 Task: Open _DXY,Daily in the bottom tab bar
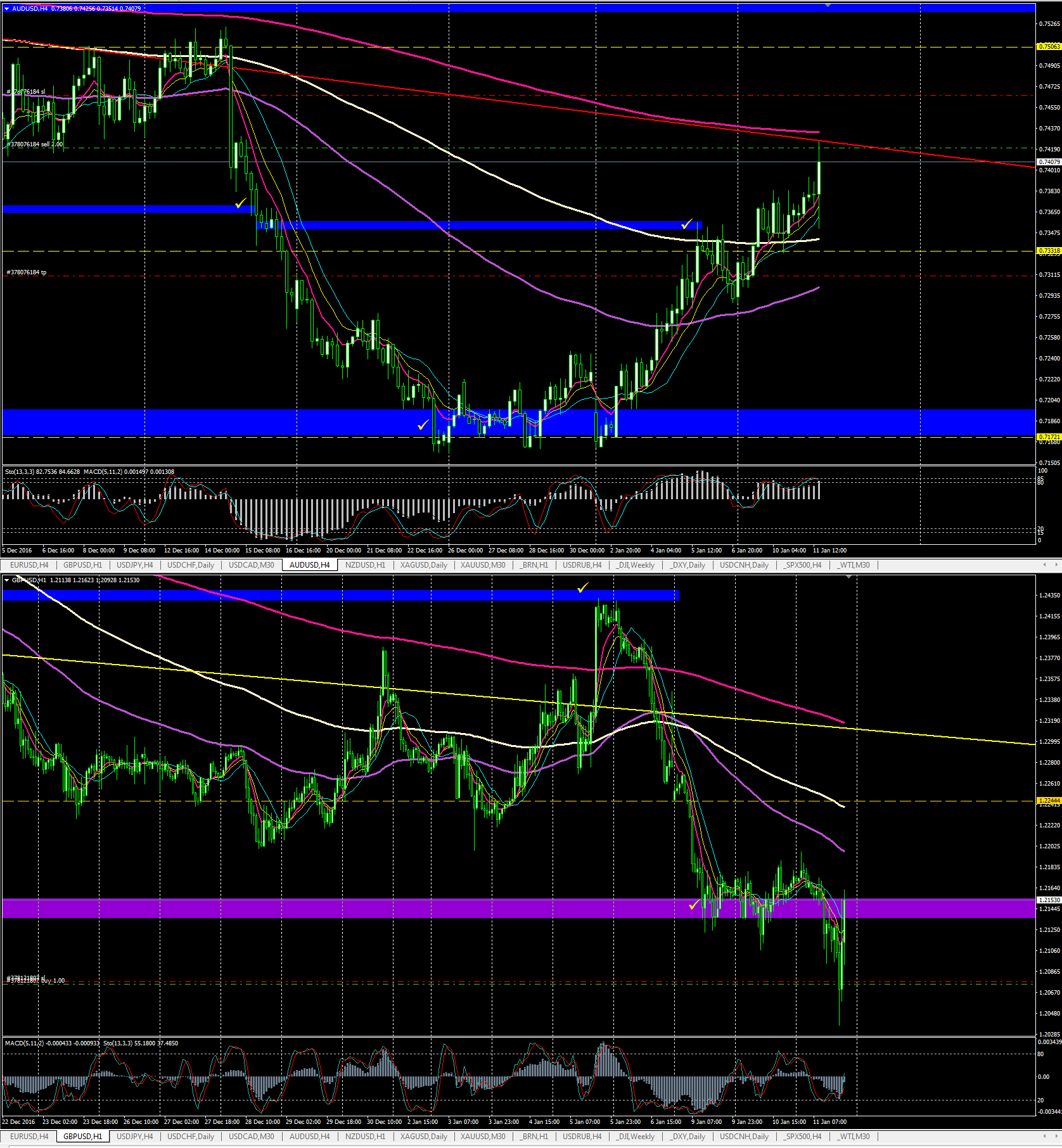(x=688, y=1137)
